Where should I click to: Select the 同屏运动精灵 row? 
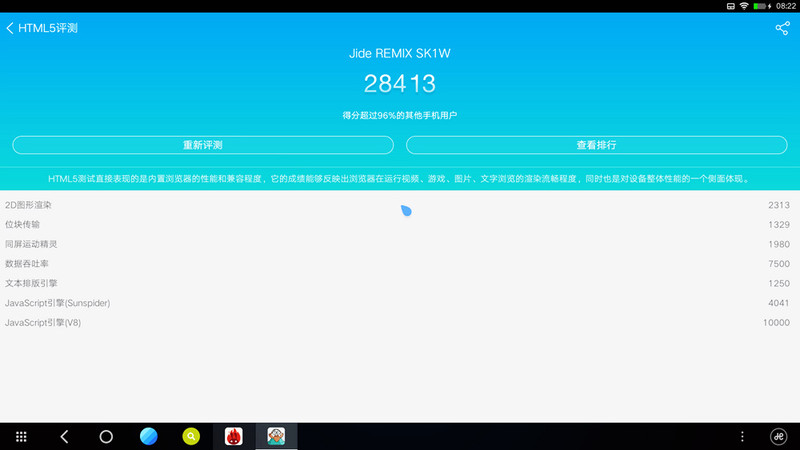tap(400, 244)
